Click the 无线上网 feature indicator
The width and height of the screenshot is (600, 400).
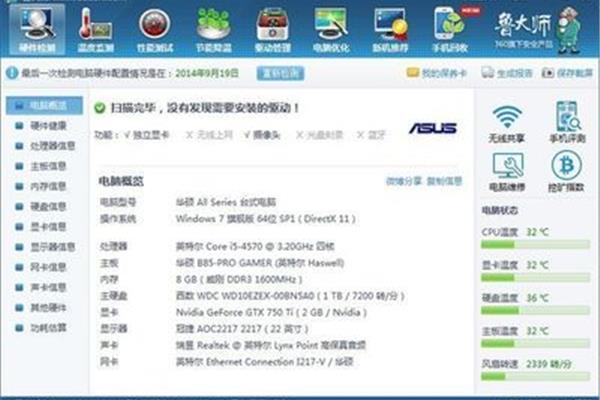[x=209, y=135]
